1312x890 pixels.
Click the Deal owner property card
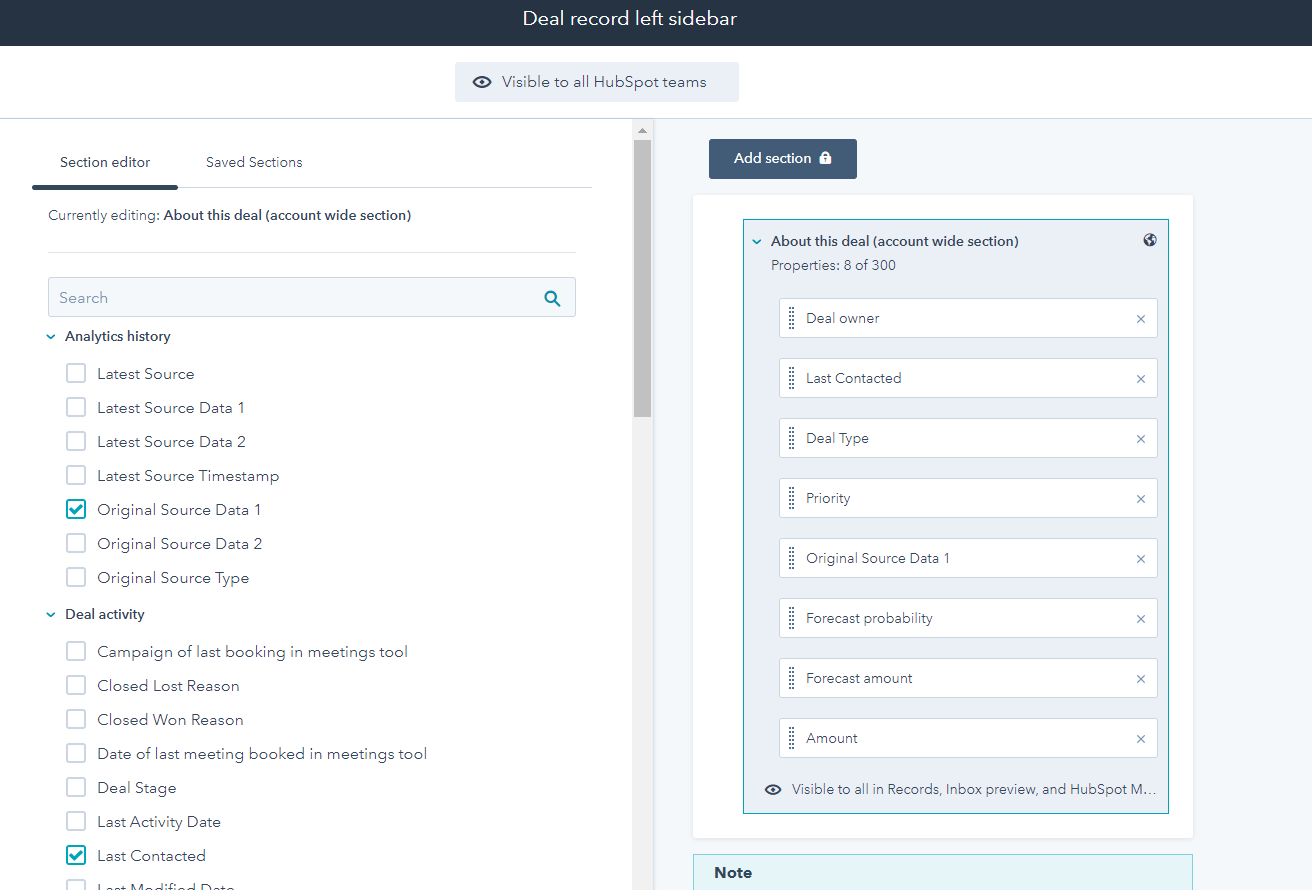point(968,318)
